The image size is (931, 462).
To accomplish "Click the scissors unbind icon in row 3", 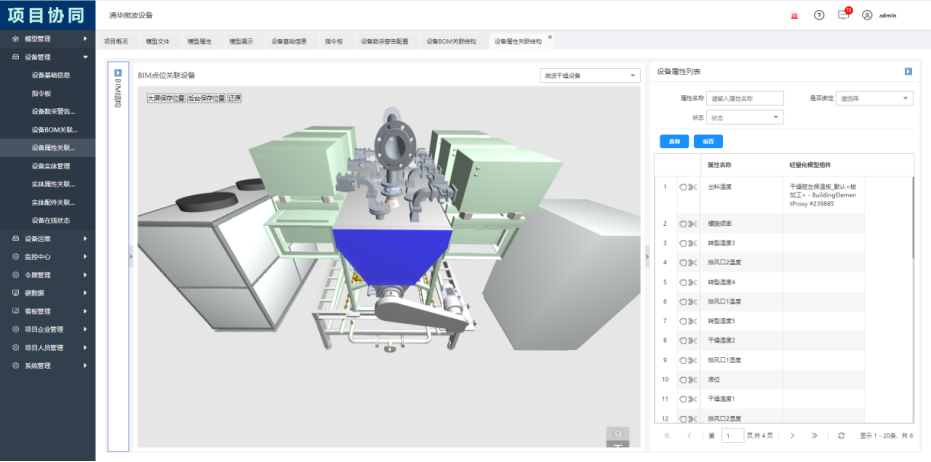I will pyautogui.click(x=692, y=243).
